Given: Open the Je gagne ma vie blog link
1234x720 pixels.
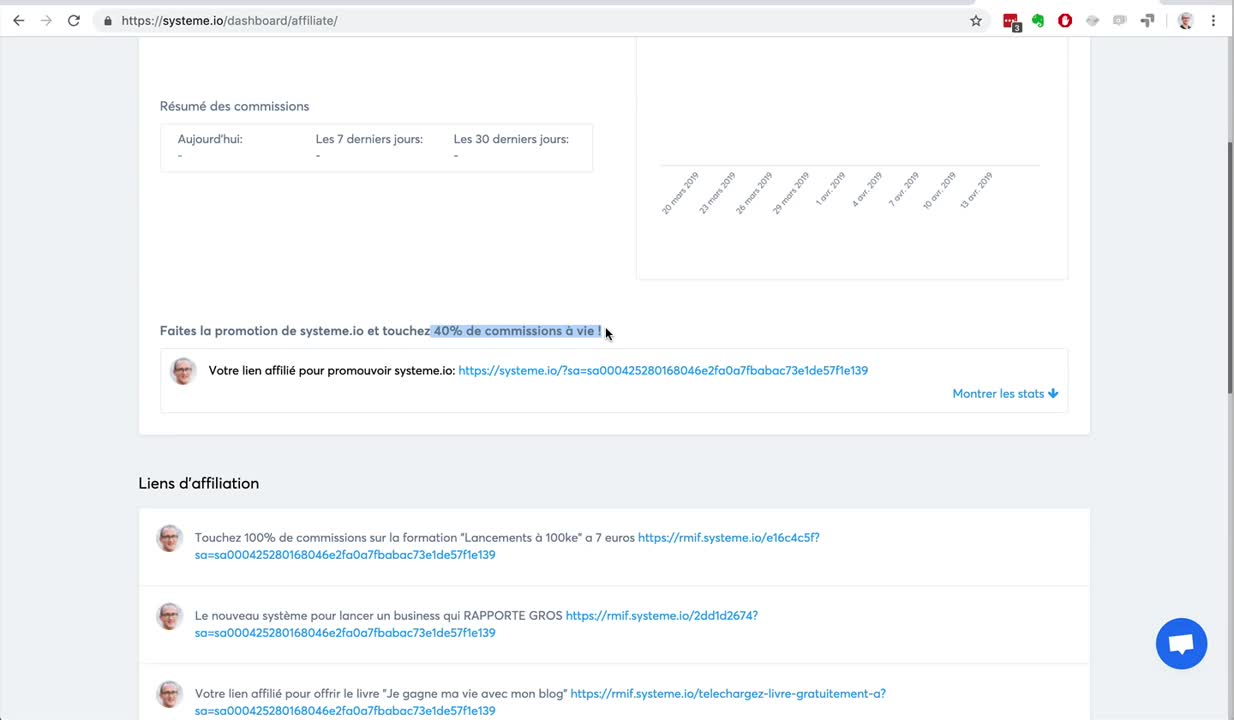Looking at the screenshot, I should click(540, 702).
